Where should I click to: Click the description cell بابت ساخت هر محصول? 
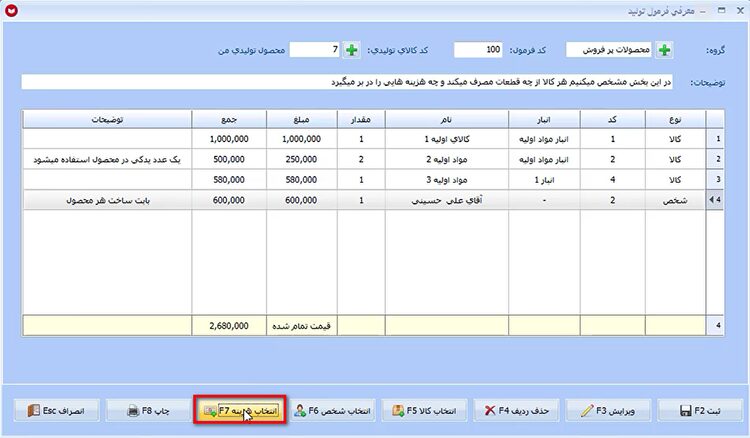(x=107, y=200)
